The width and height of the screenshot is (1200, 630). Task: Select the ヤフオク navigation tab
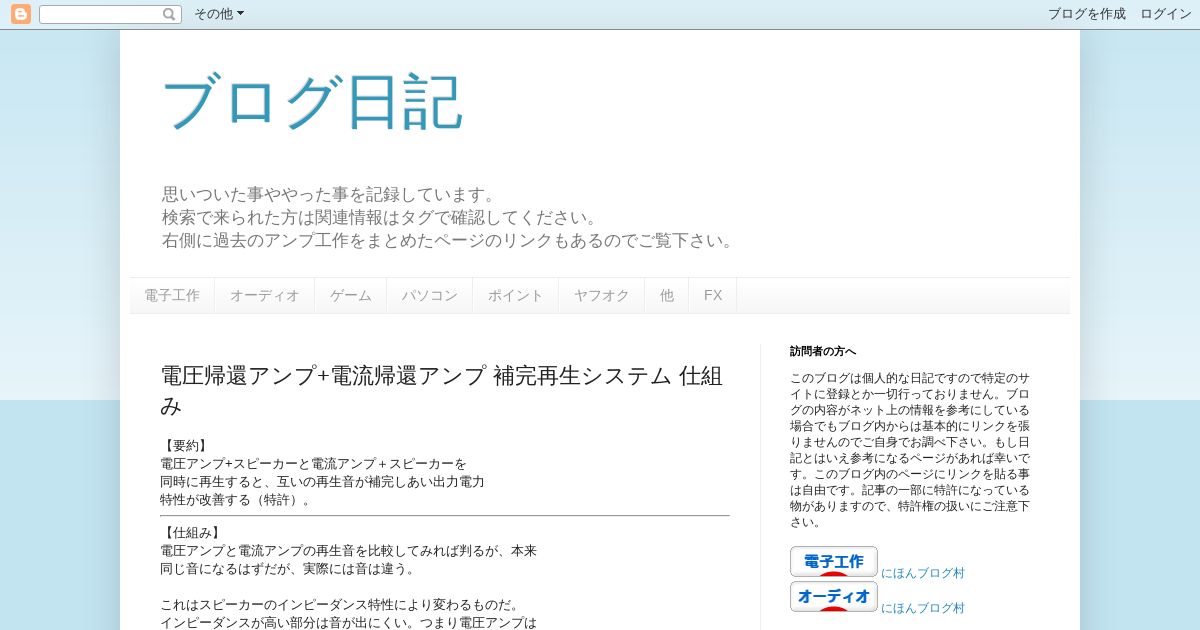[x=602, y=296]
